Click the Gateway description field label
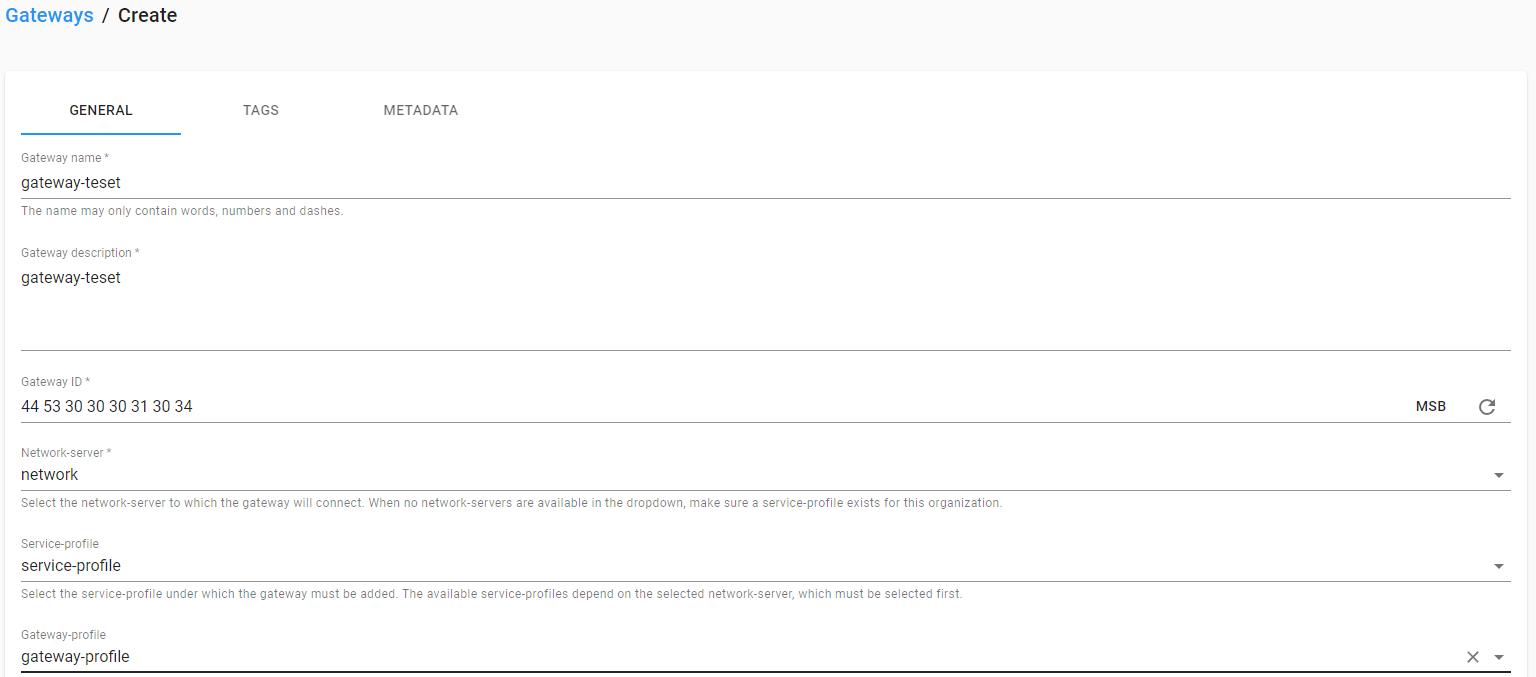The height and width of the screenshot is (677, 1536). click(80, 253)
